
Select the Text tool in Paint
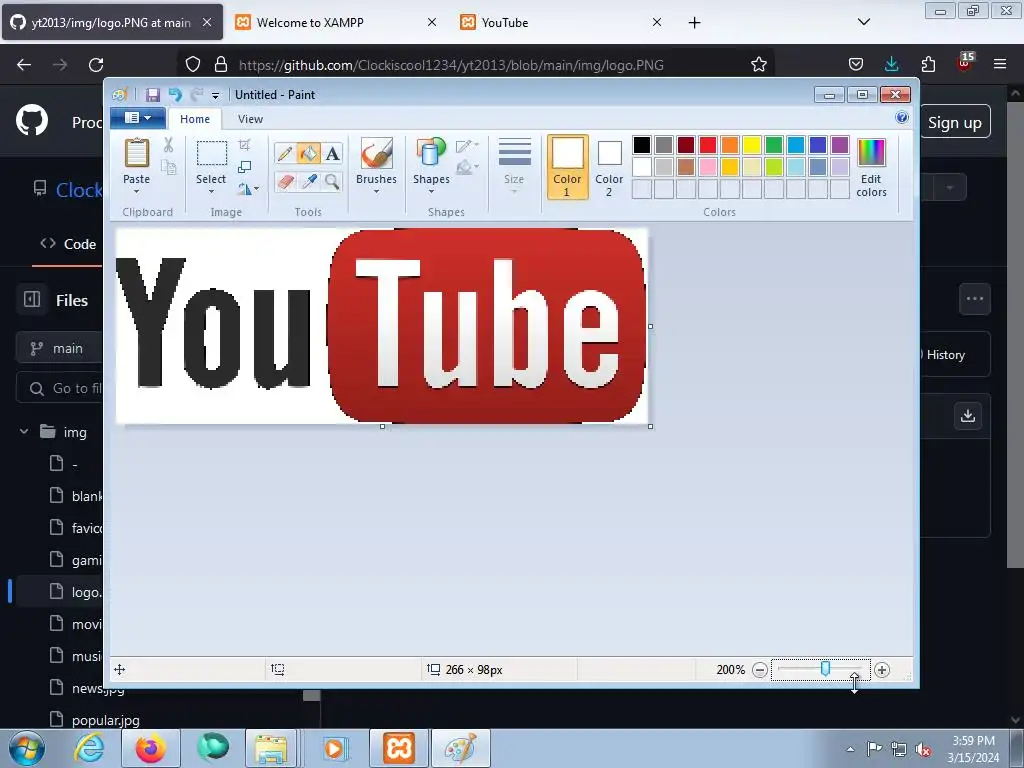332,153
